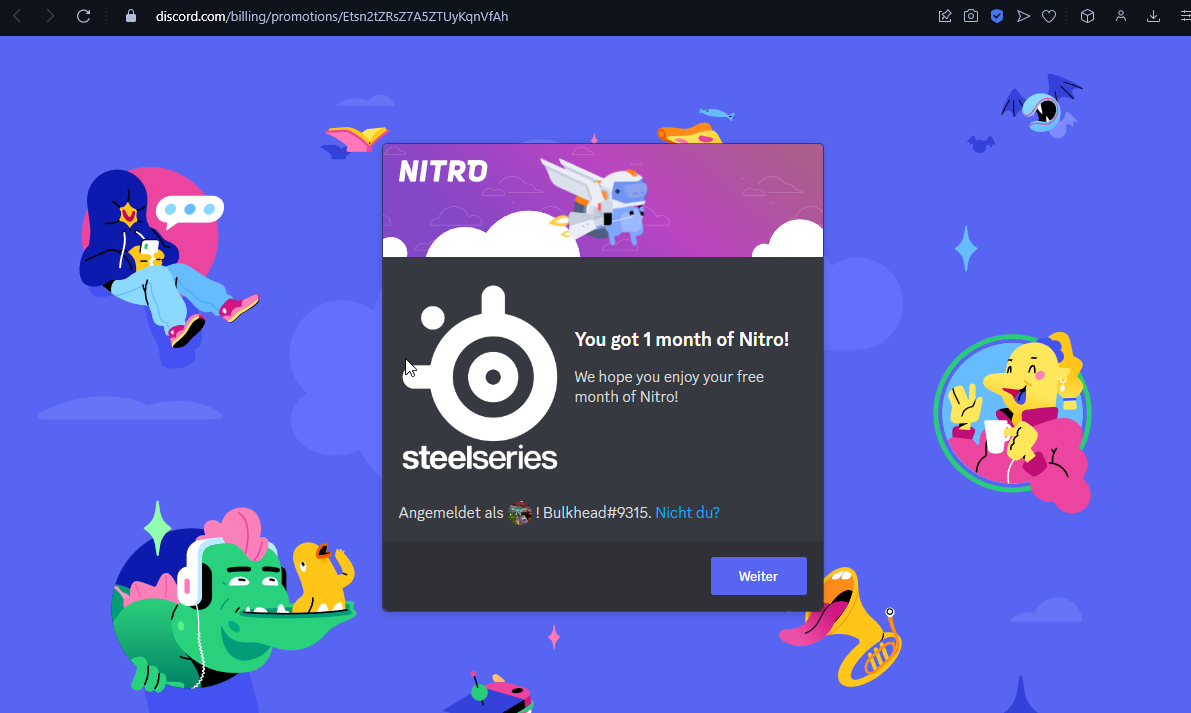Open the extensions cube icon
Image resolution: width=1191 pixels, height=713 pixels.
(x=1087, y=16)
